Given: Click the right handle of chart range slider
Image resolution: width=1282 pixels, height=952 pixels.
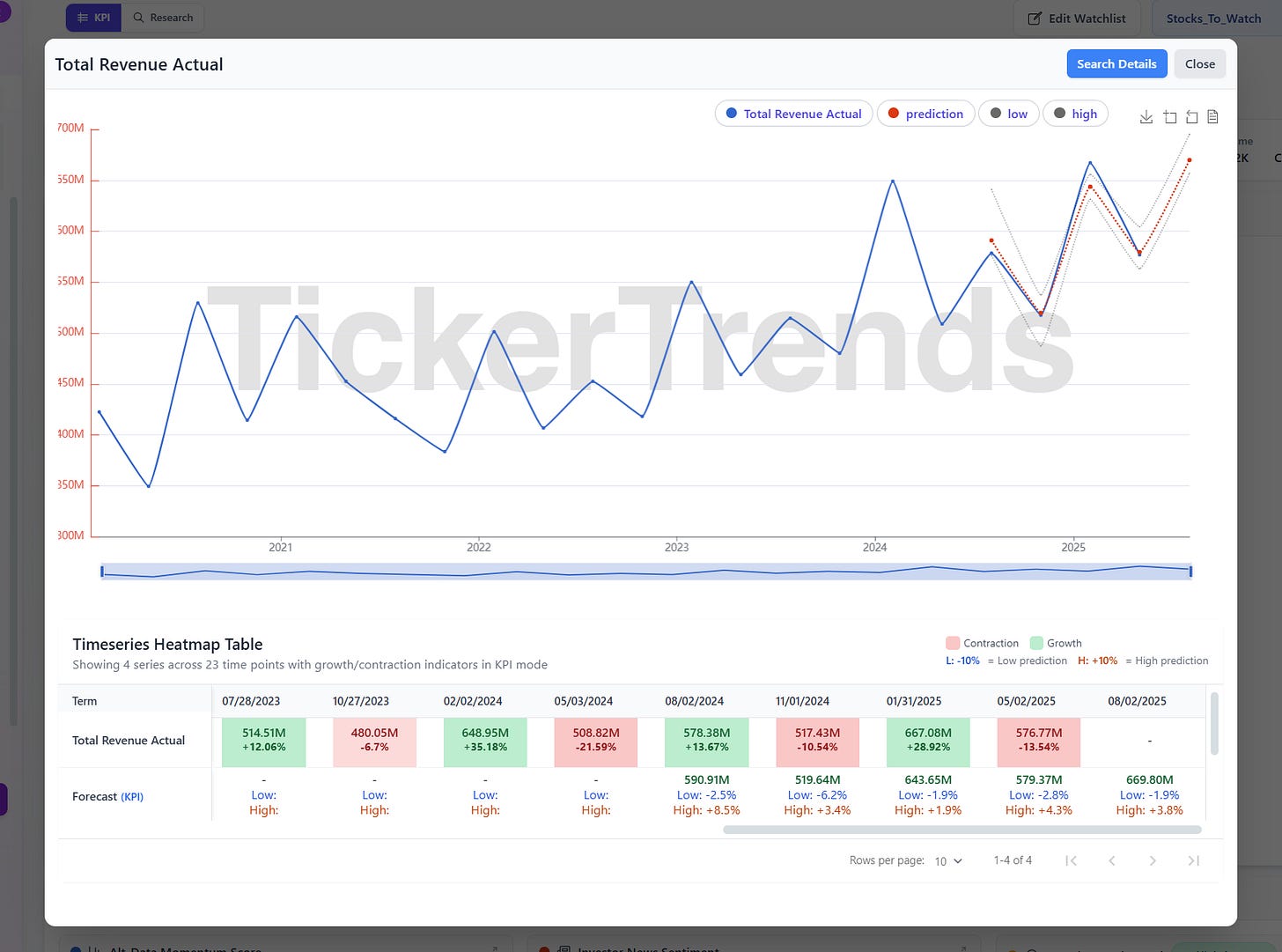Looking at the screenshot, I should pyautogui.click(x=1191, y=572).
